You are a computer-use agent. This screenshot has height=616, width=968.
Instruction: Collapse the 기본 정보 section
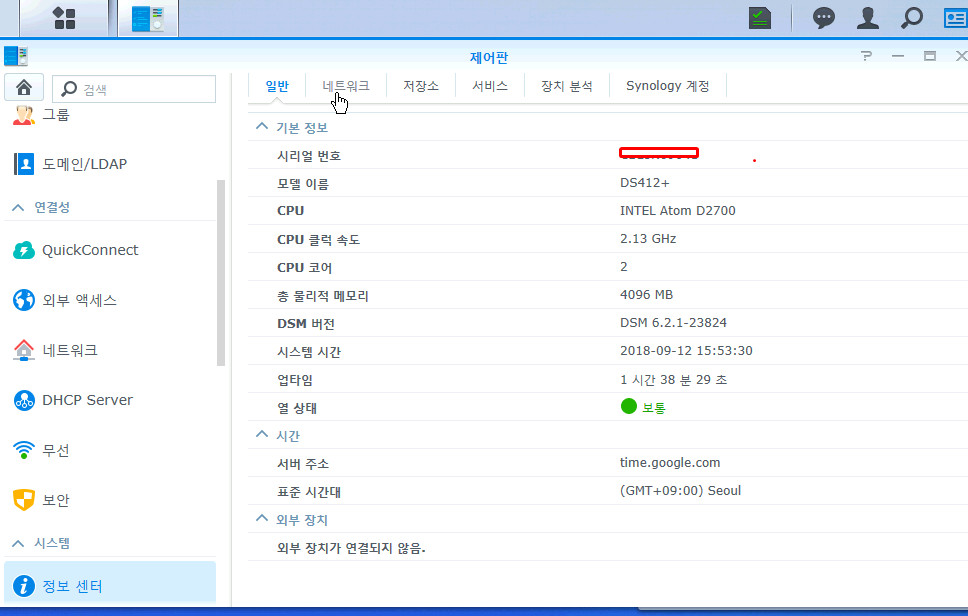click(x=262, y=127)
